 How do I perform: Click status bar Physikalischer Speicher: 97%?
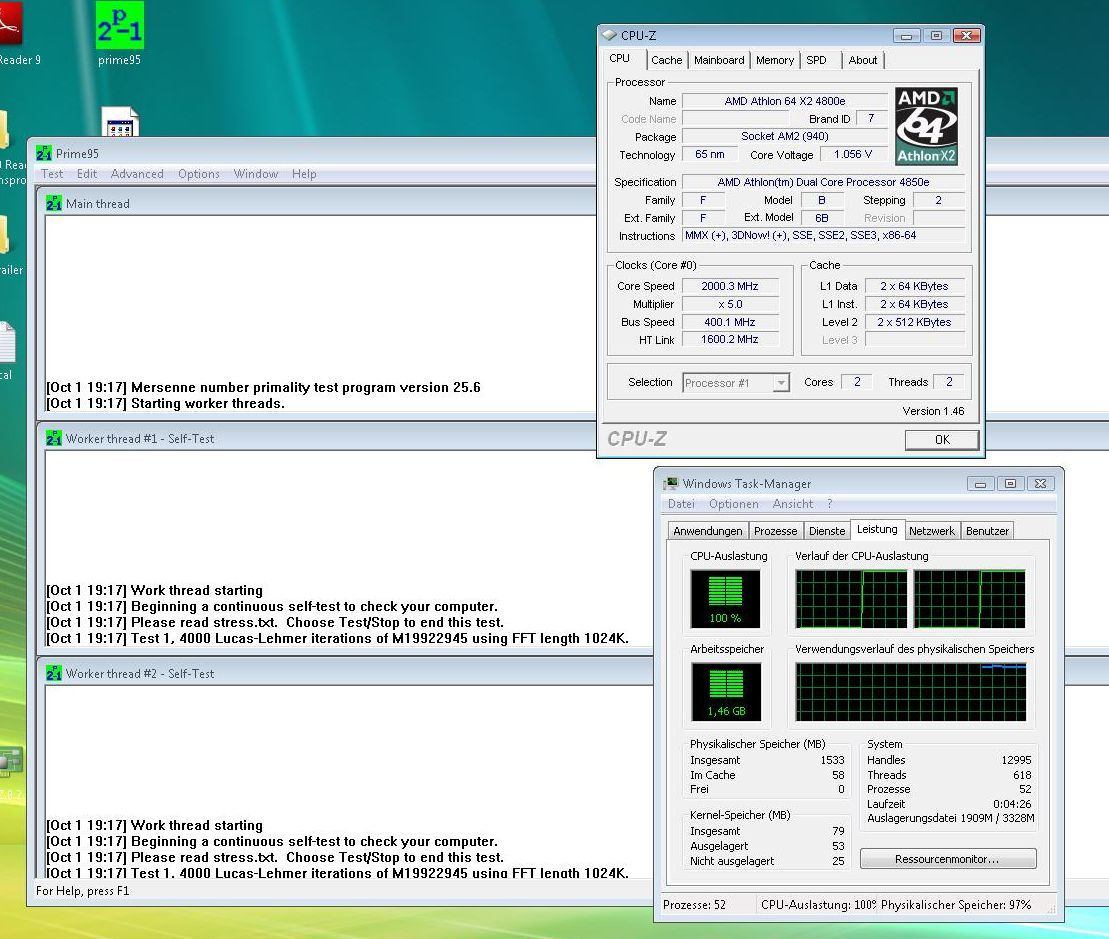click(x=956, y=905)
